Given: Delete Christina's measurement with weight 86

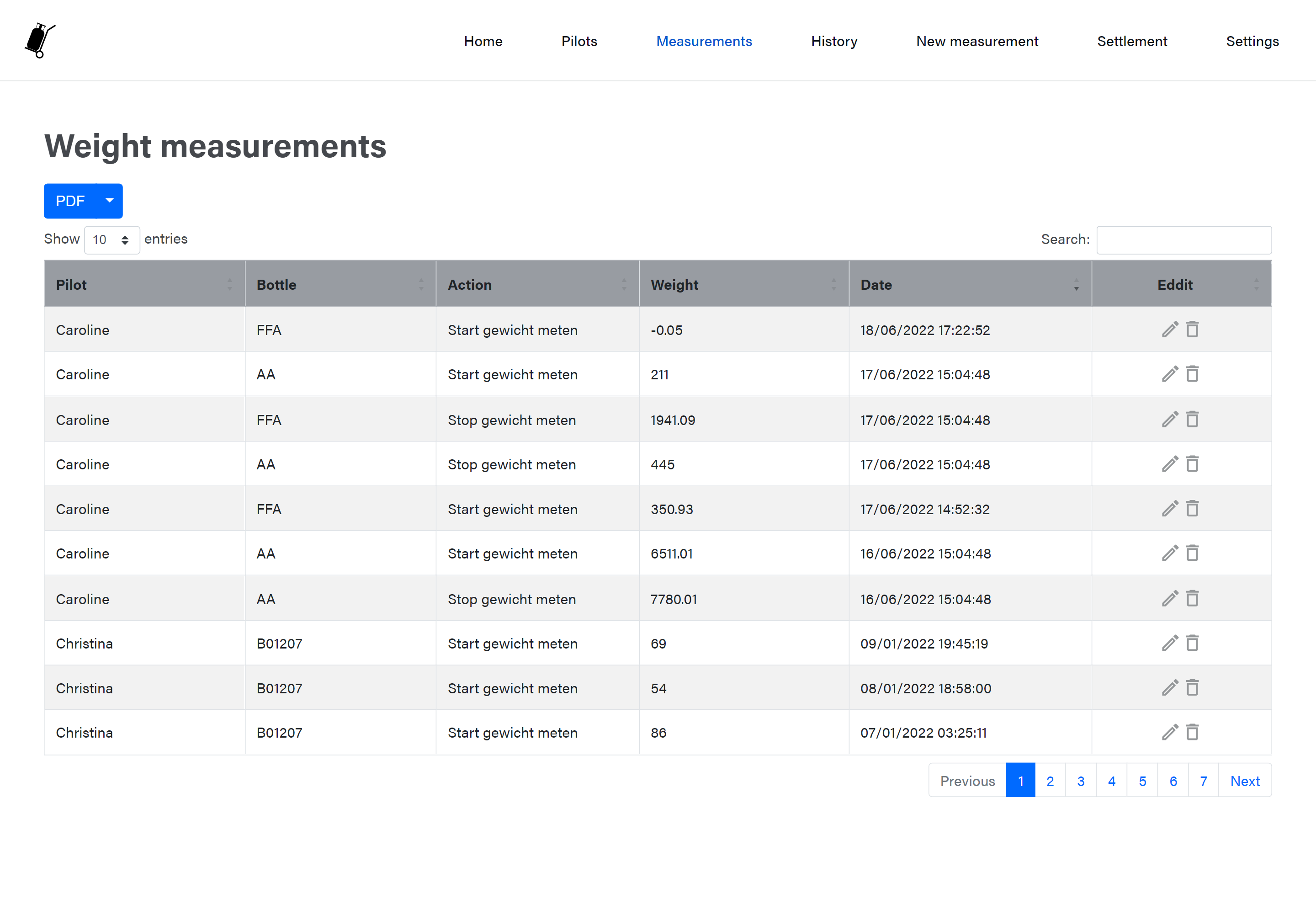Looking at the screenshot, I should (x=1192, y=732).
